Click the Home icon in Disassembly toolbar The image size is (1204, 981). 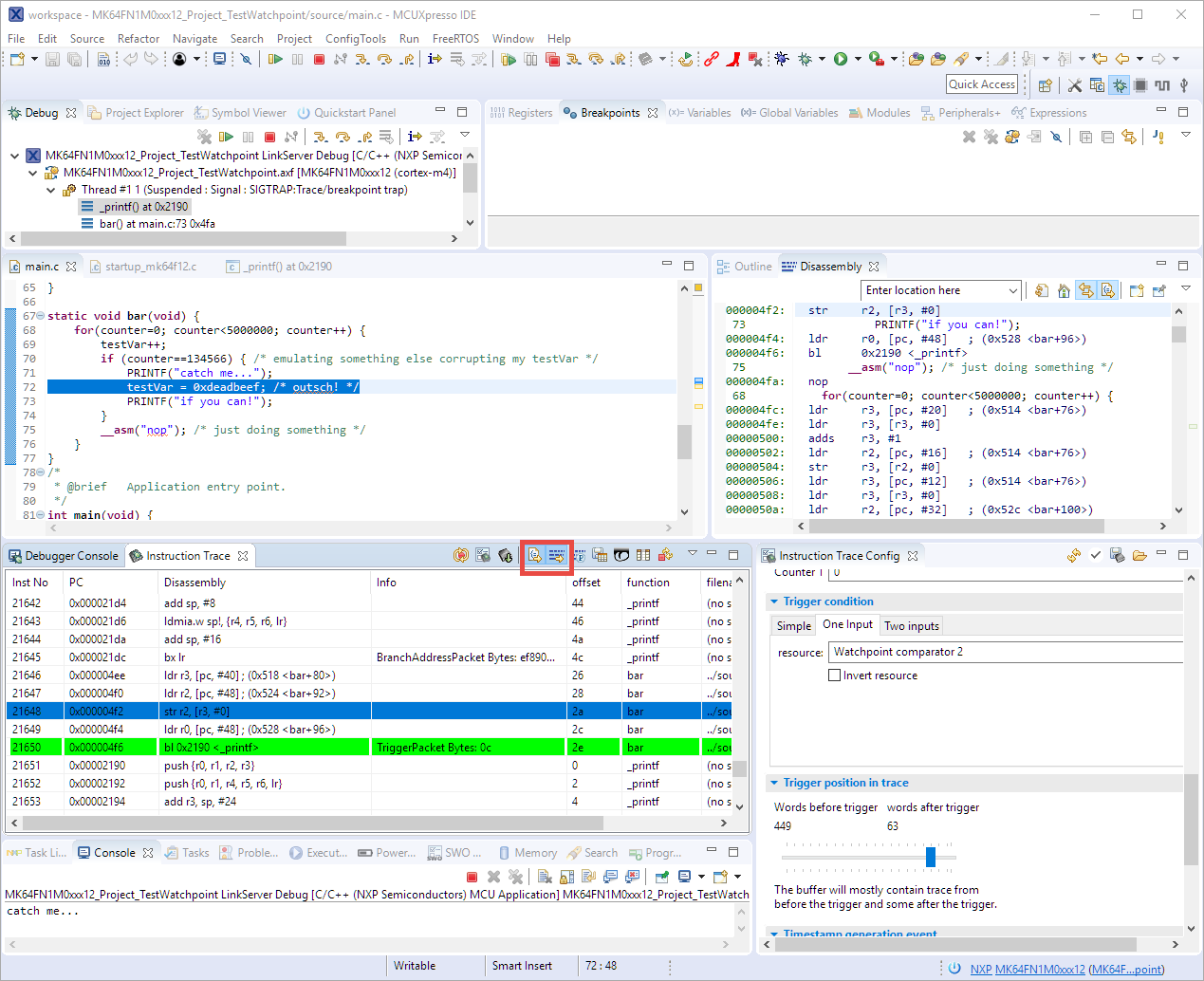coord(1064,290)
